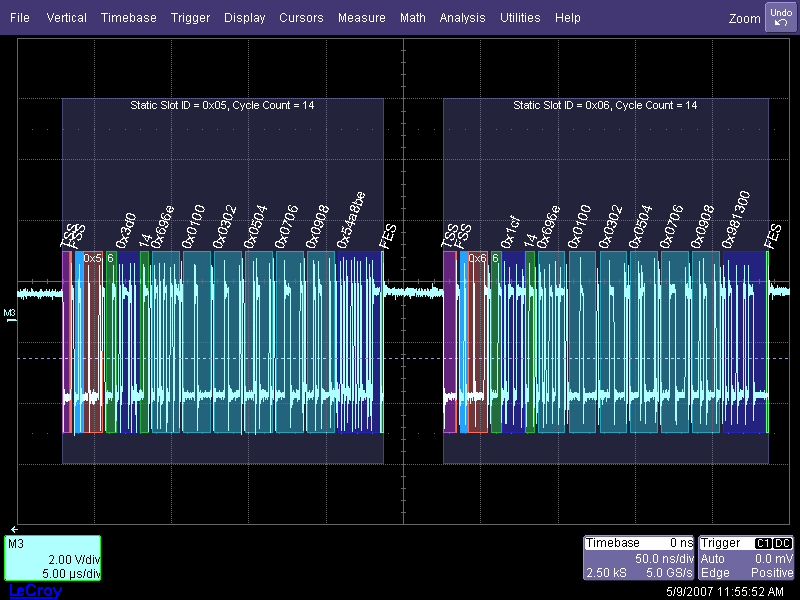Select the Timebase menu
The height and width of the screenshot is (600, 800).
pyautogui.click(x=128, y=18)
